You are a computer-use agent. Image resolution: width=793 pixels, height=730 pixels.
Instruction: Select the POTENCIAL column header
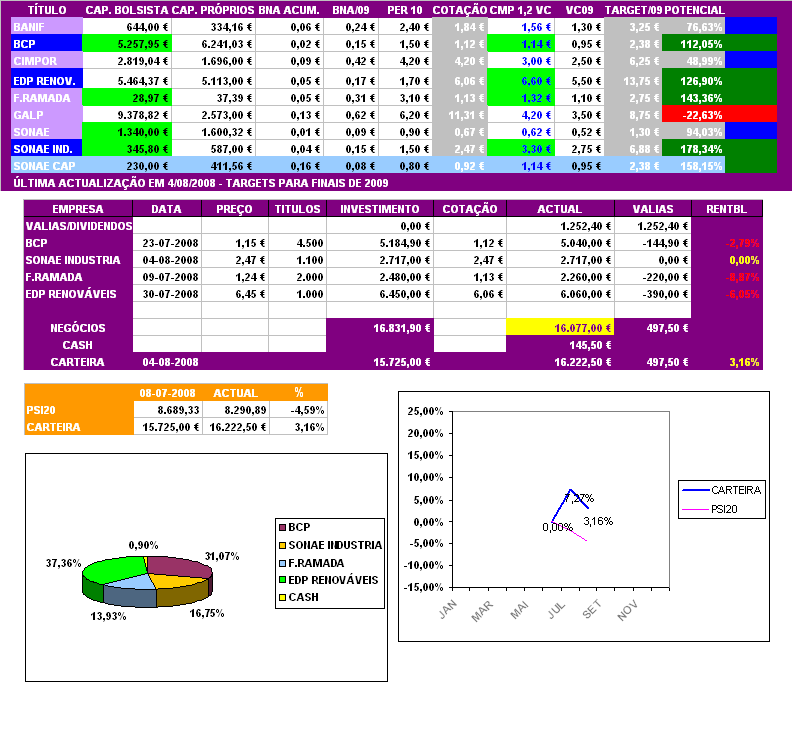(694, 10)
